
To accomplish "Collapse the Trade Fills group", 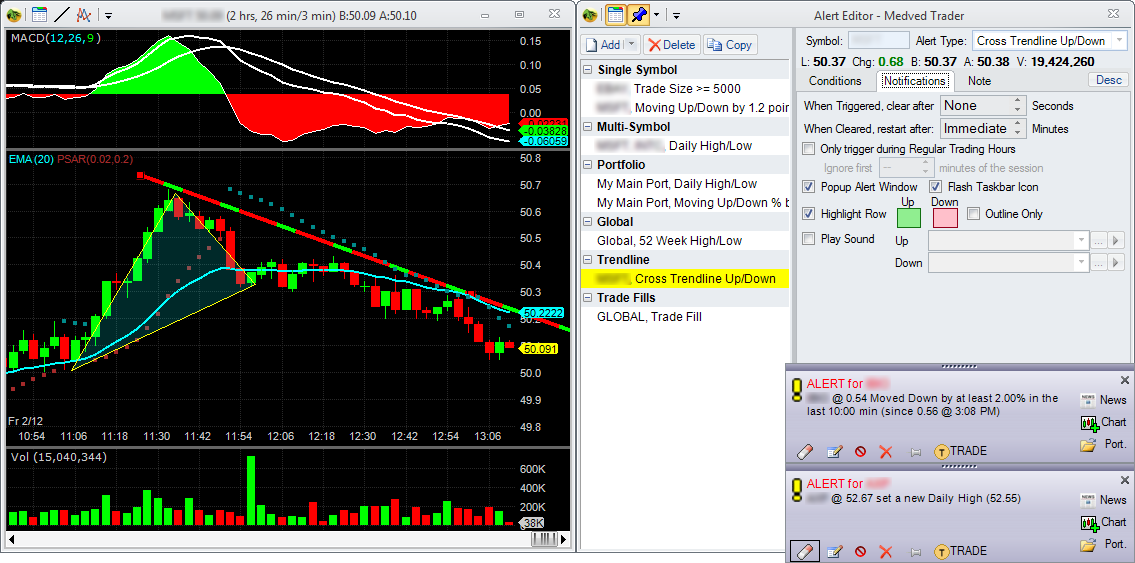I will [x=586, y=297].
